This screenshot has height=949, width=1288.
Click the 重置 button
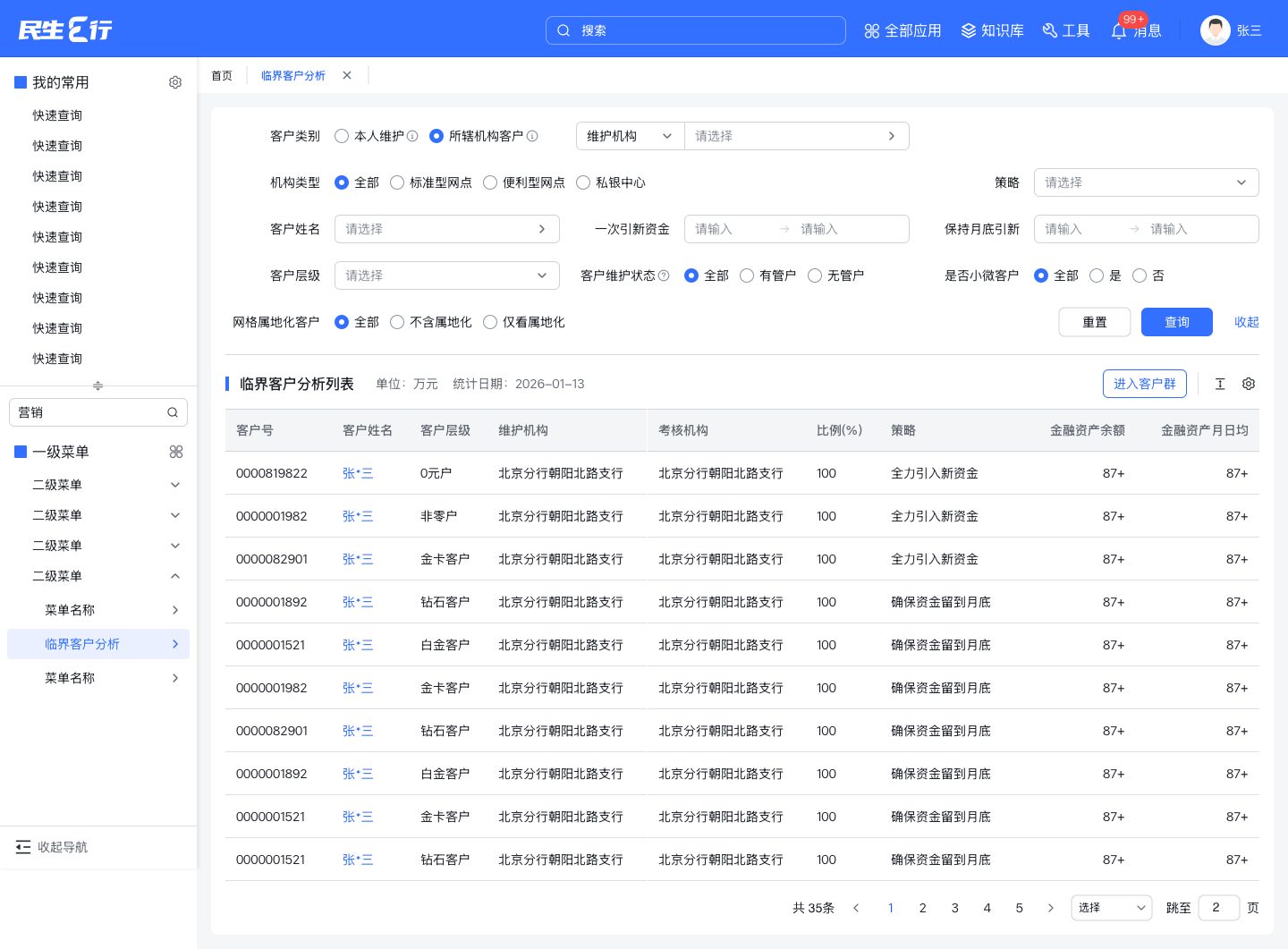click(1095, 322)
